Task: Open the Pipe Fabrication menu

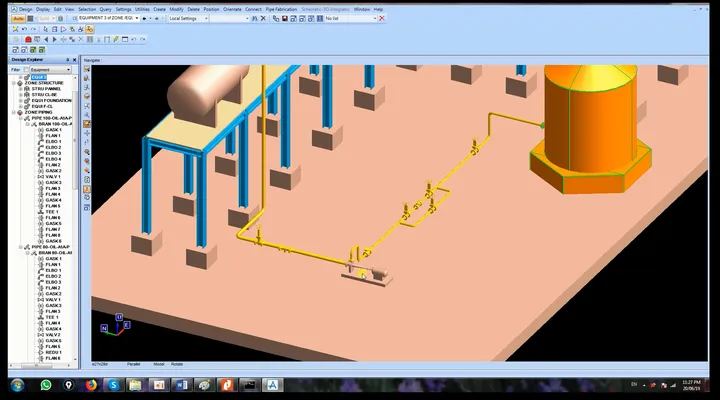Action: (x=281, y=9)
